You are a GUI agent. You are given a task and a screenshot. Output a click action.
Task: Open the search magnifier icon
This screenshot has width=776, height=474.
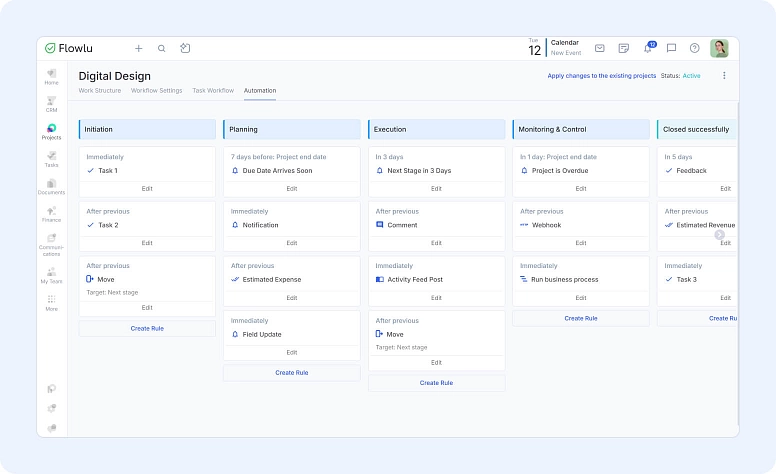pos(162,48)
